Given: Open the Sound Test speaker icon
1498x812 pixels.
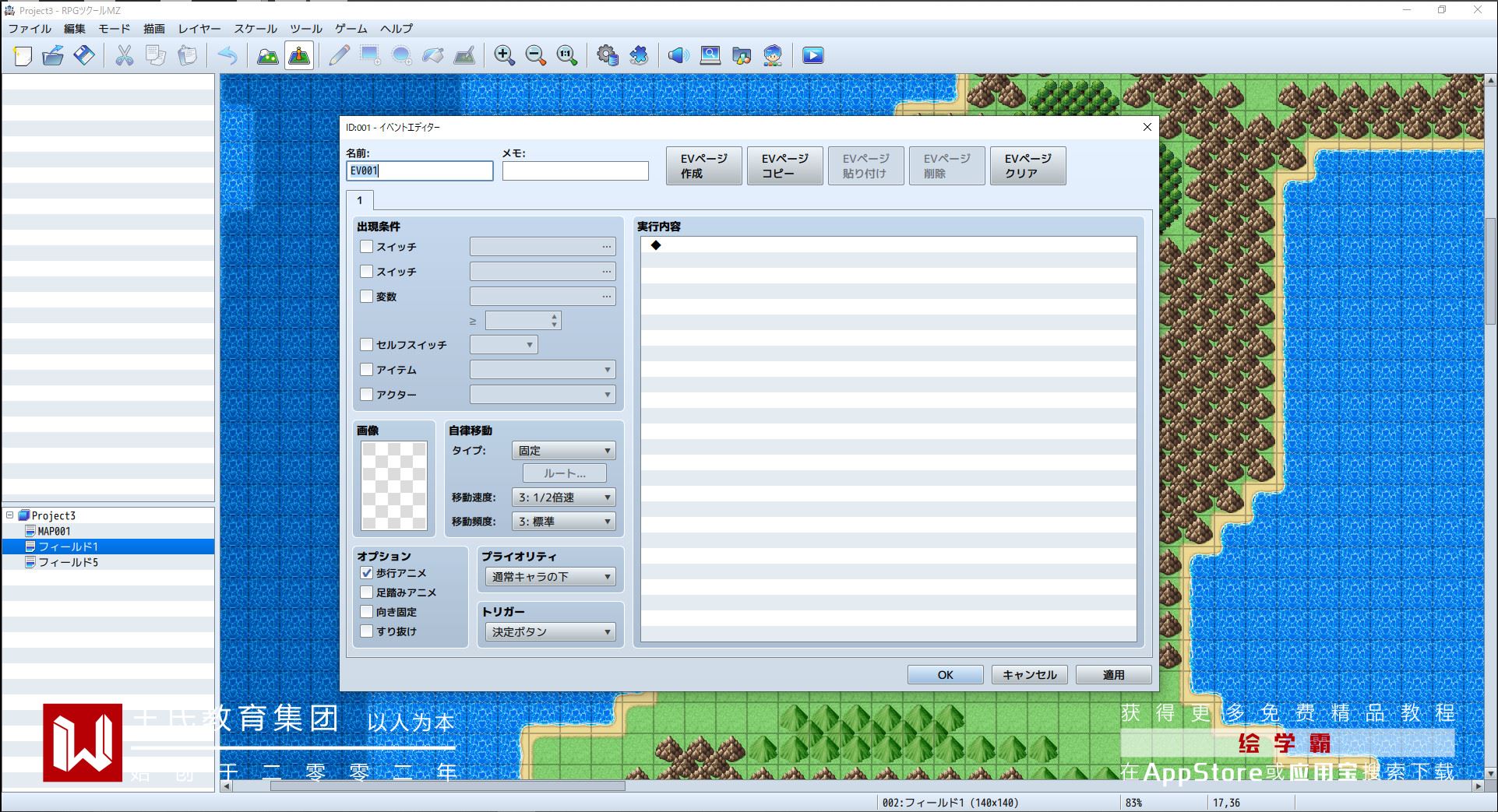Looking at the screenshot, I should pos(679,55).
